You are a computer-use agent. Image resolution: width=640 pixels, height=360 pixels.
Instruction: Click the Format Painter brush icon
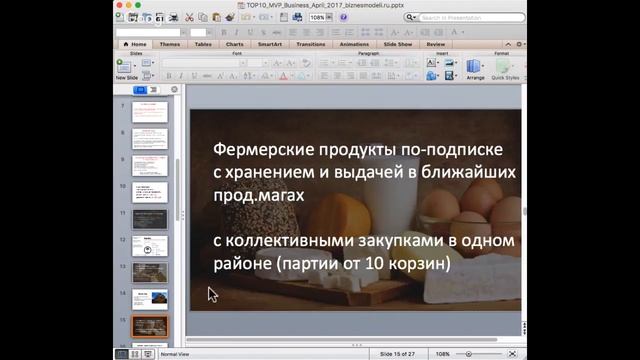(230, 17)
